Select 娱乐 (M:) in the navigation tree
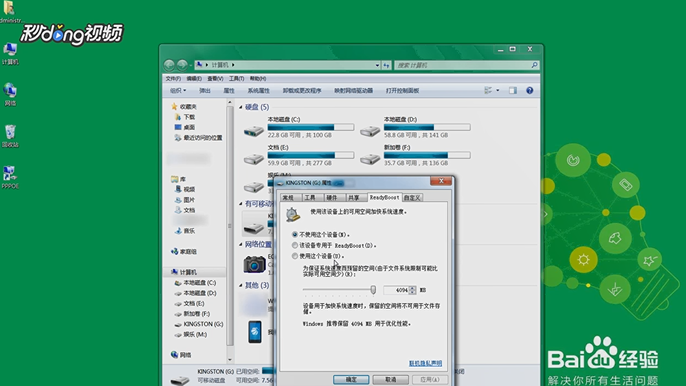This screenshot has width=686, height=386. (190, 335)
